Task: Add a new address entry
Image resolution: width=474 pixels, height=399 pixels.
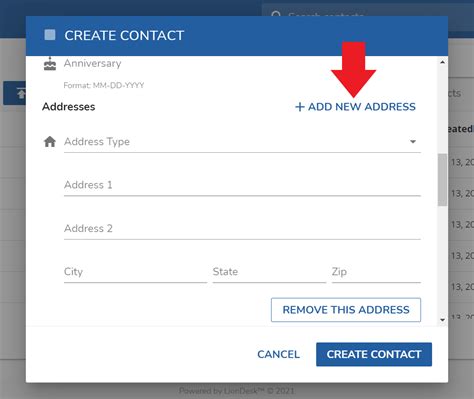Action: coord(355,107)
